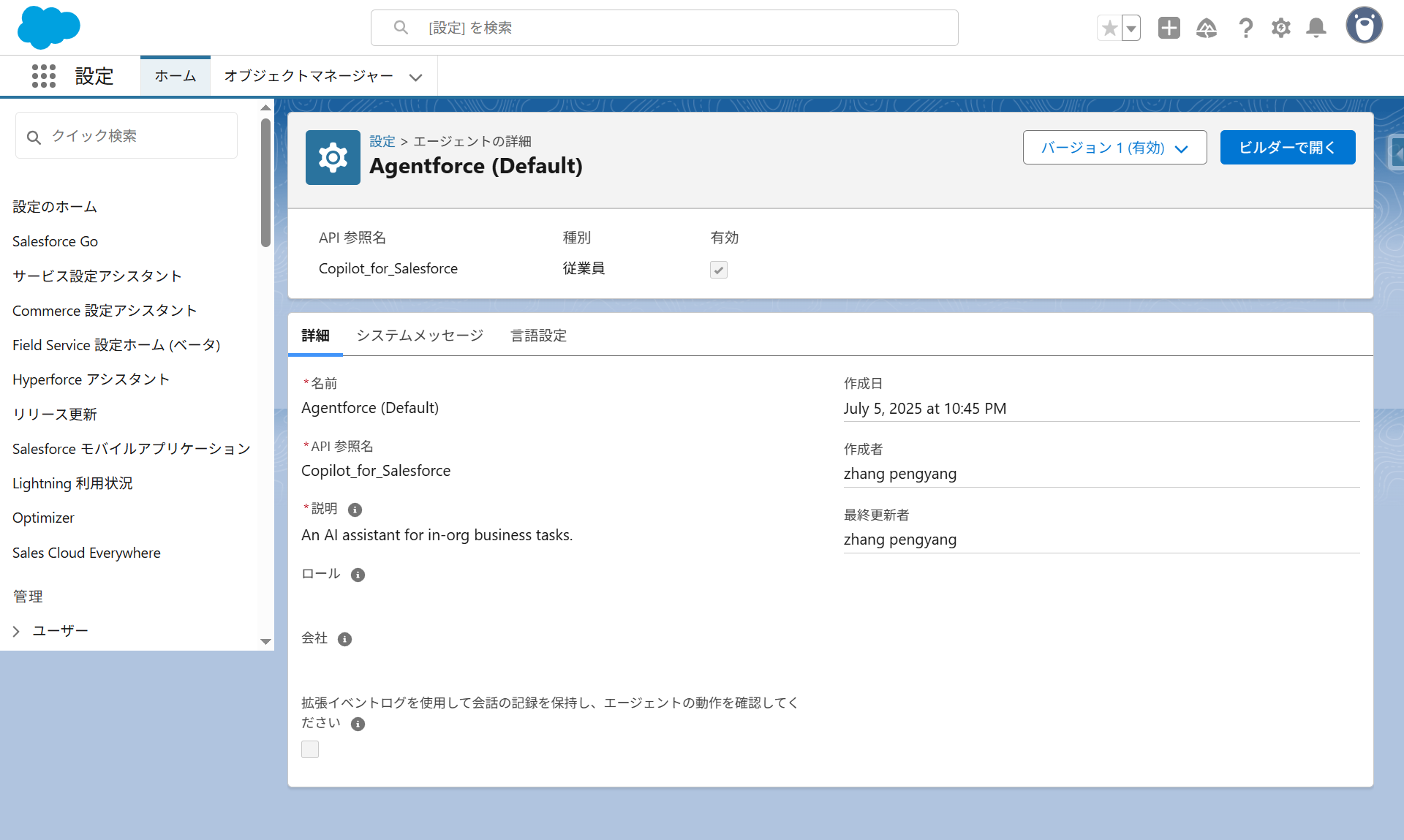Click the Salesforce cloud logo
This screenshot has height=840, width=1404.
pos(48,27)
